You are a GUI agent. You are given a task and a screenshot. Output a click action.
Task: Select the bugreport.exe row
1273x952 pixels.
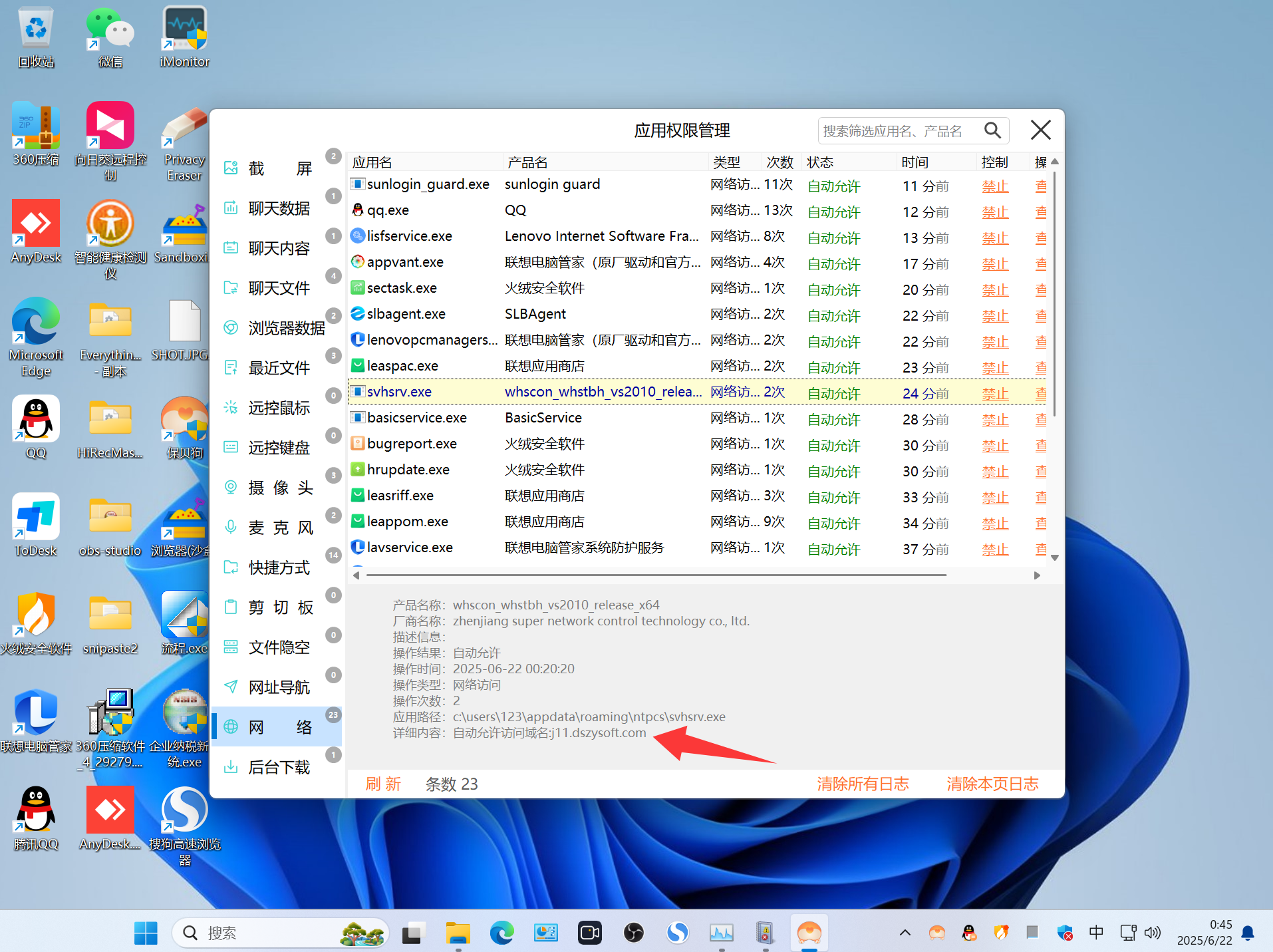[x=697, y=444]
